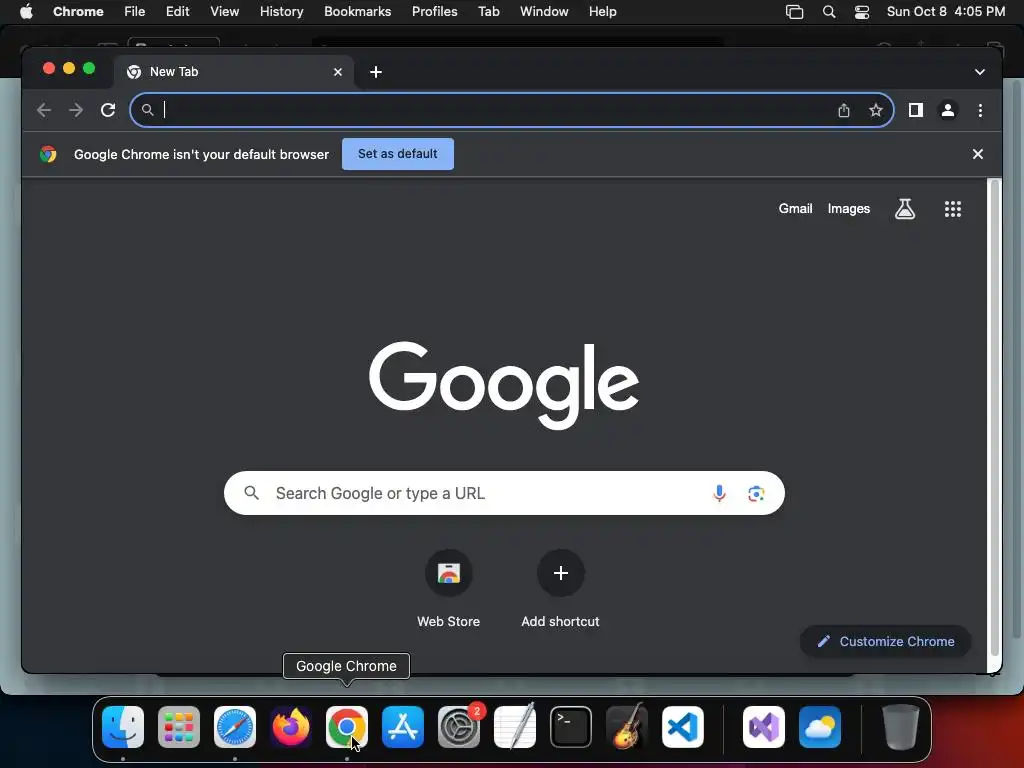The height and width of the screenshot is (768, 1024).
Task: Open the Profiles menu
Action: pyautogui.click(x=434, y=12)
